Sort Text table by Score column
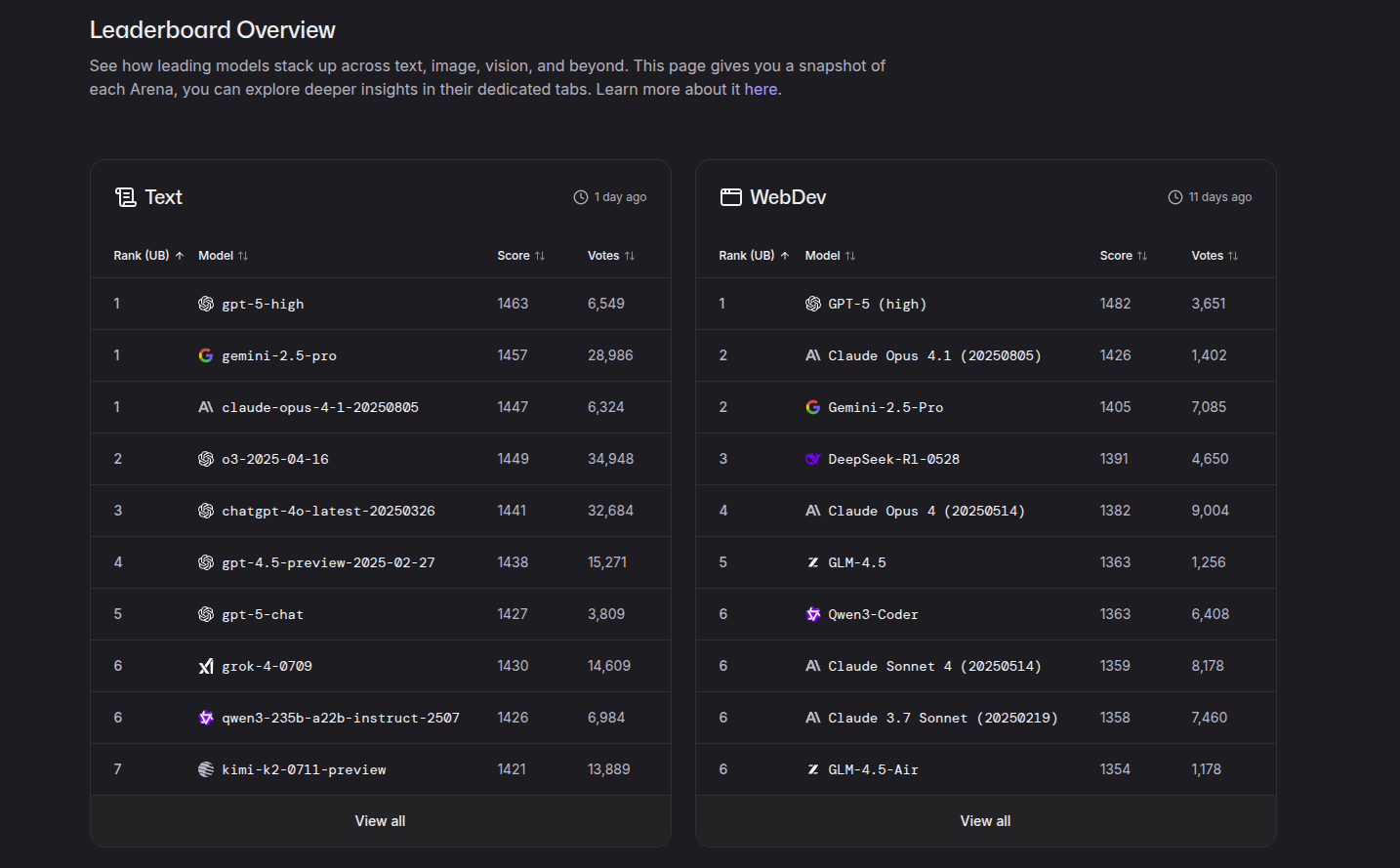Viewport: 1400px width, 868px height. (x=521, y=256)
